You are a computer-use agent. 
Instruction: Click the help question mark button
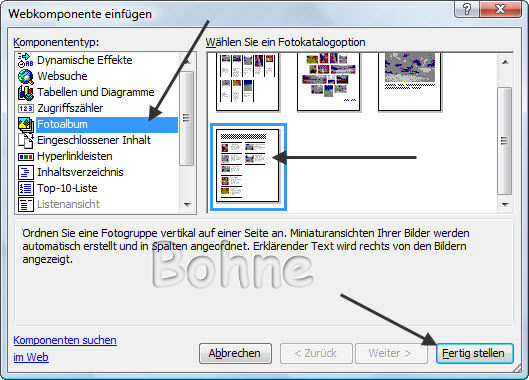coord(467,8)
